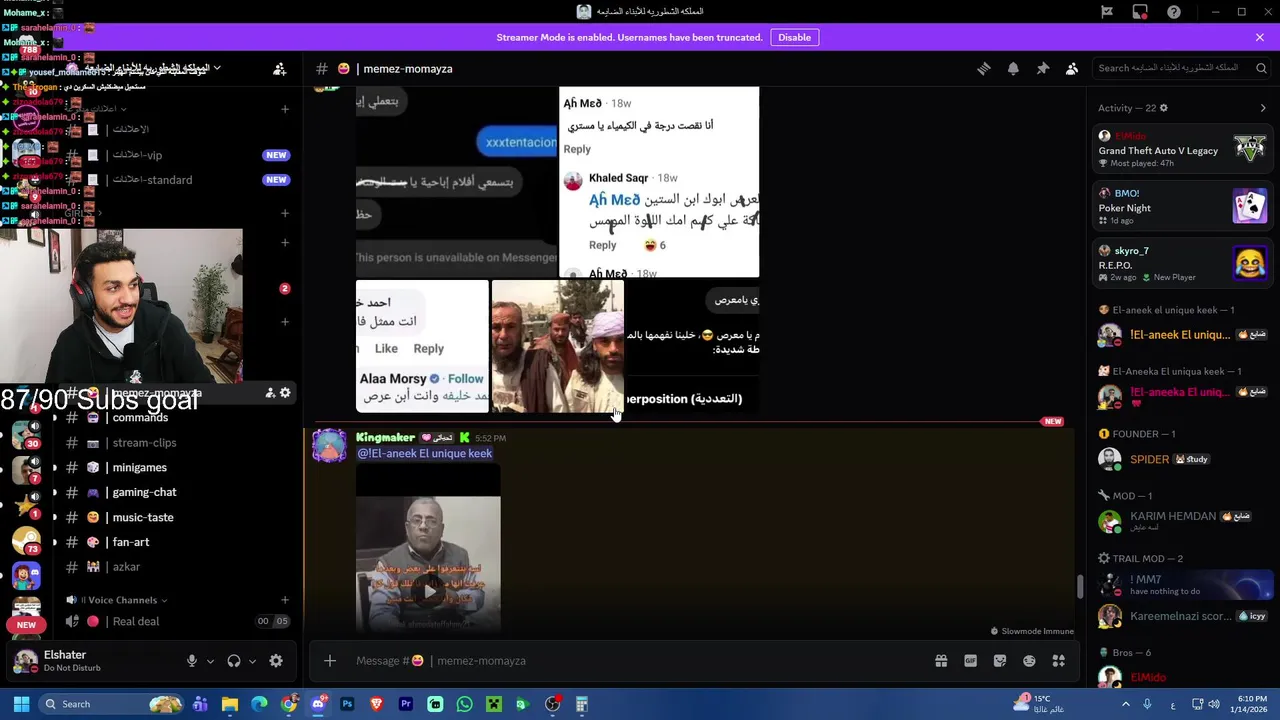Open the emoji picker icon

pos(1029,660)
